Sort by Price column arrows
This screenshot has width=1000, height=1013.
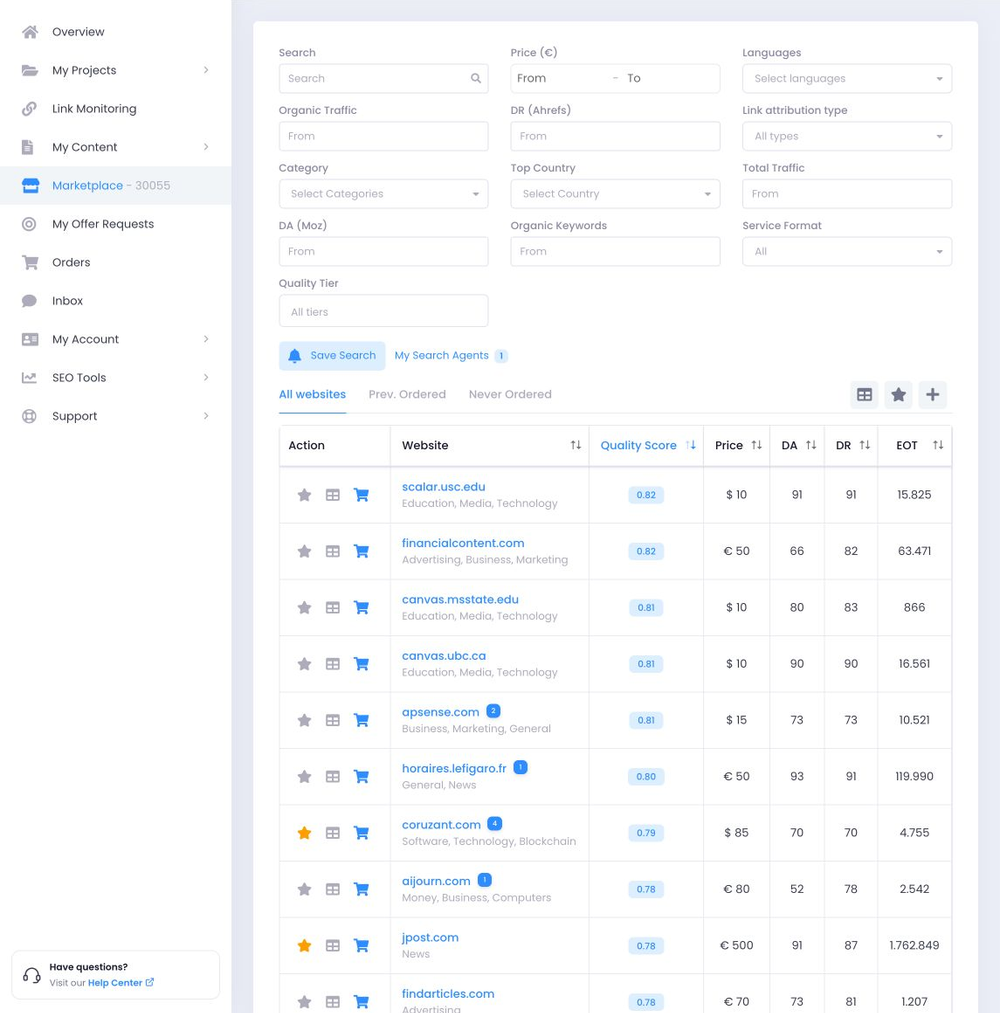pyautogui.click(x=756, y=445)
